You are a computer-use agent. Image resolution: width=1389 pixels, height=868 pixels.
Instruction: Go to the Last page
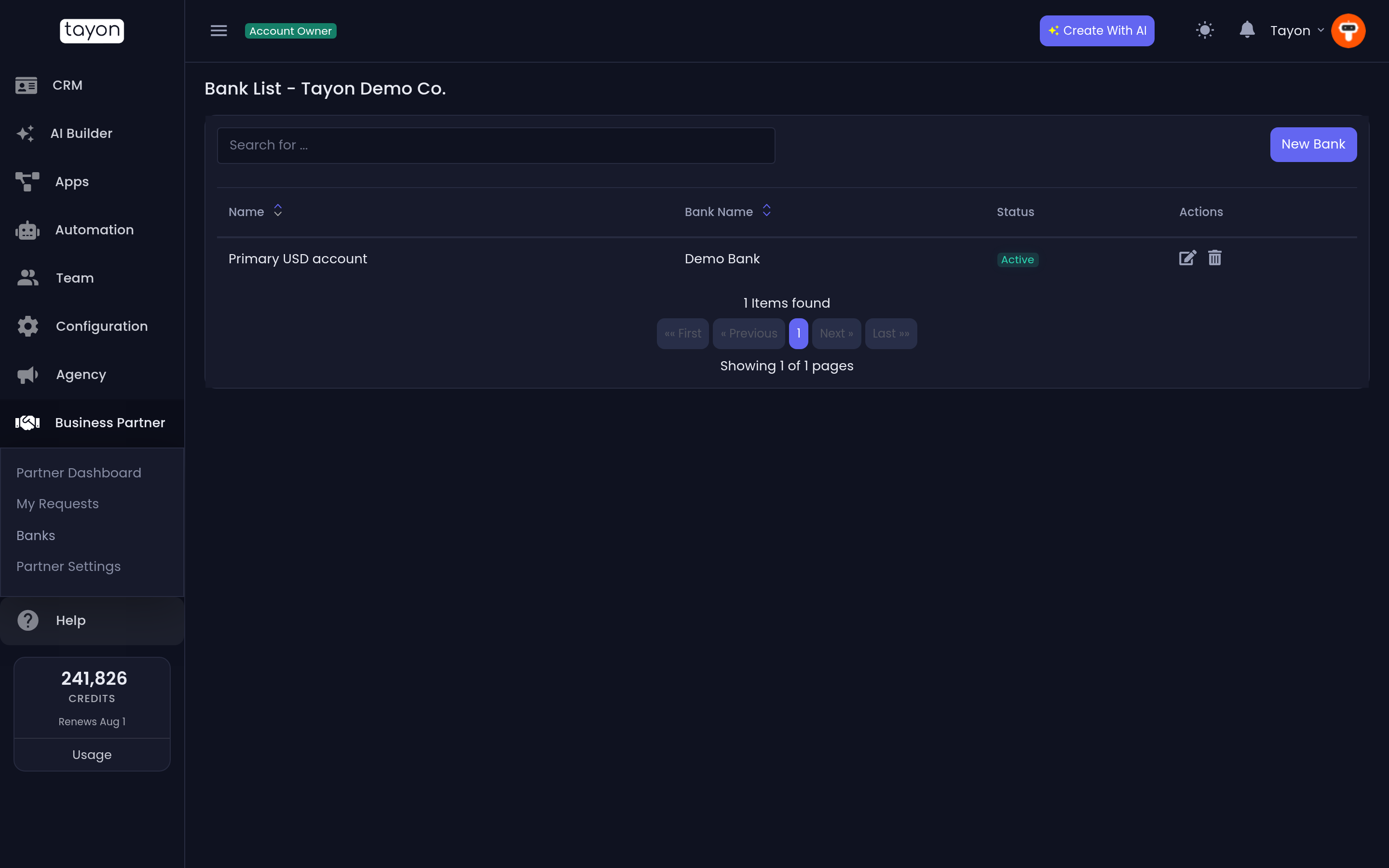pos(891,334)
